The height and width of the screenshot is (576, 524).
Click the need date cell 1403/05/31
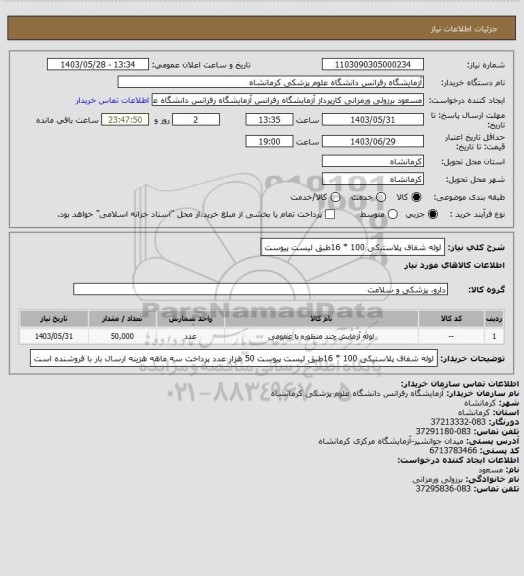point(54,336)
